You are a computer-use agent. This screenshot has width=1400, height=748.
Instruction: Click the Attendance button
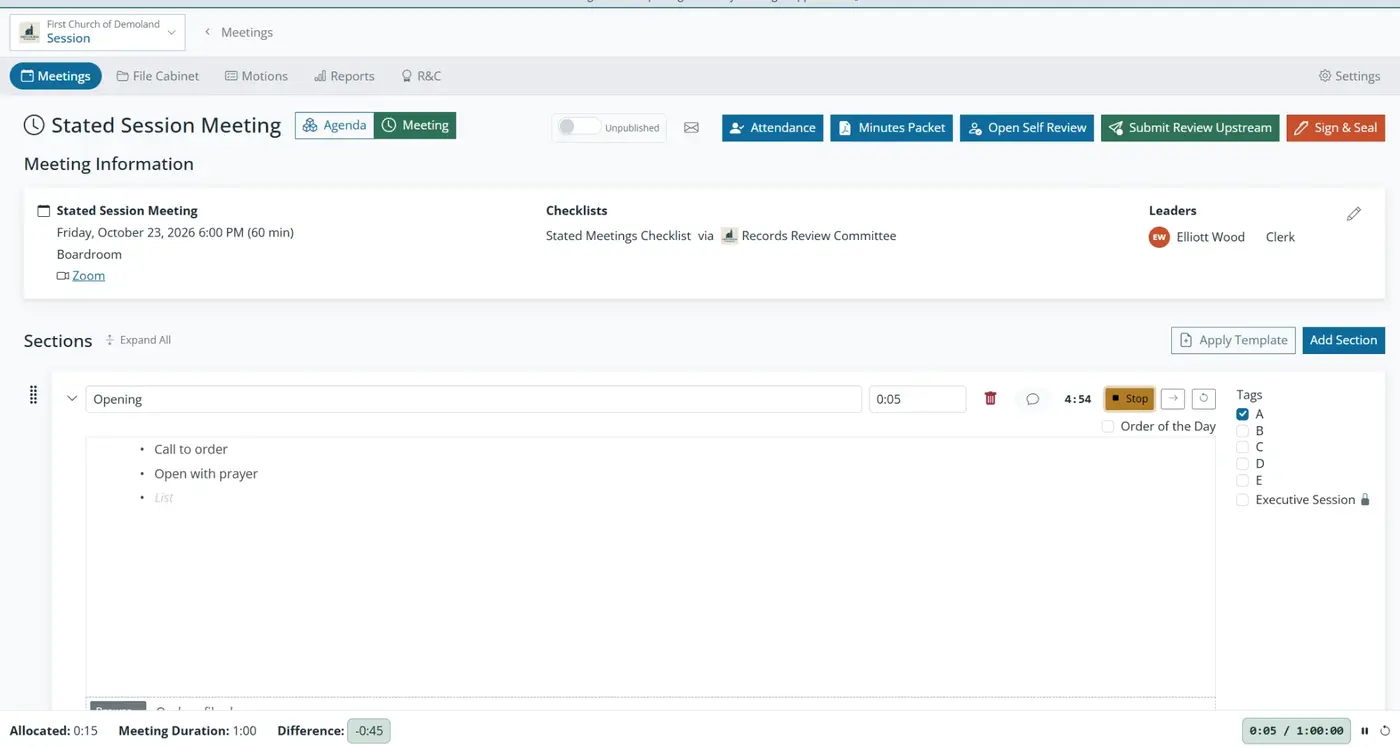coord(772,128)
